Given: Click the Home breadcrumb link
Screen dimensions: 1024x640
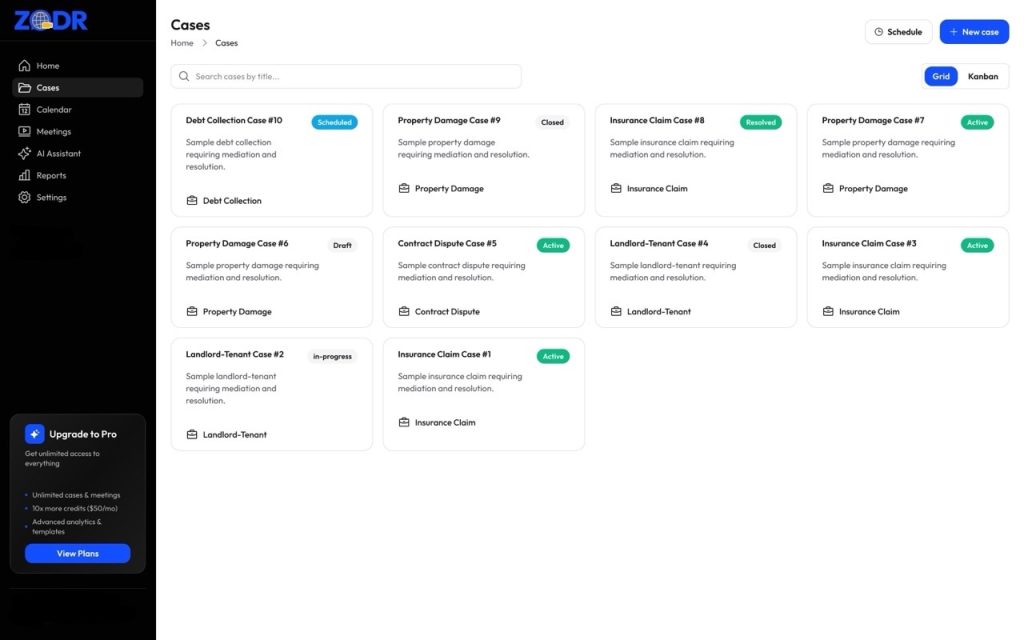Looking at the screenshot, I should [x=182, y=43].
